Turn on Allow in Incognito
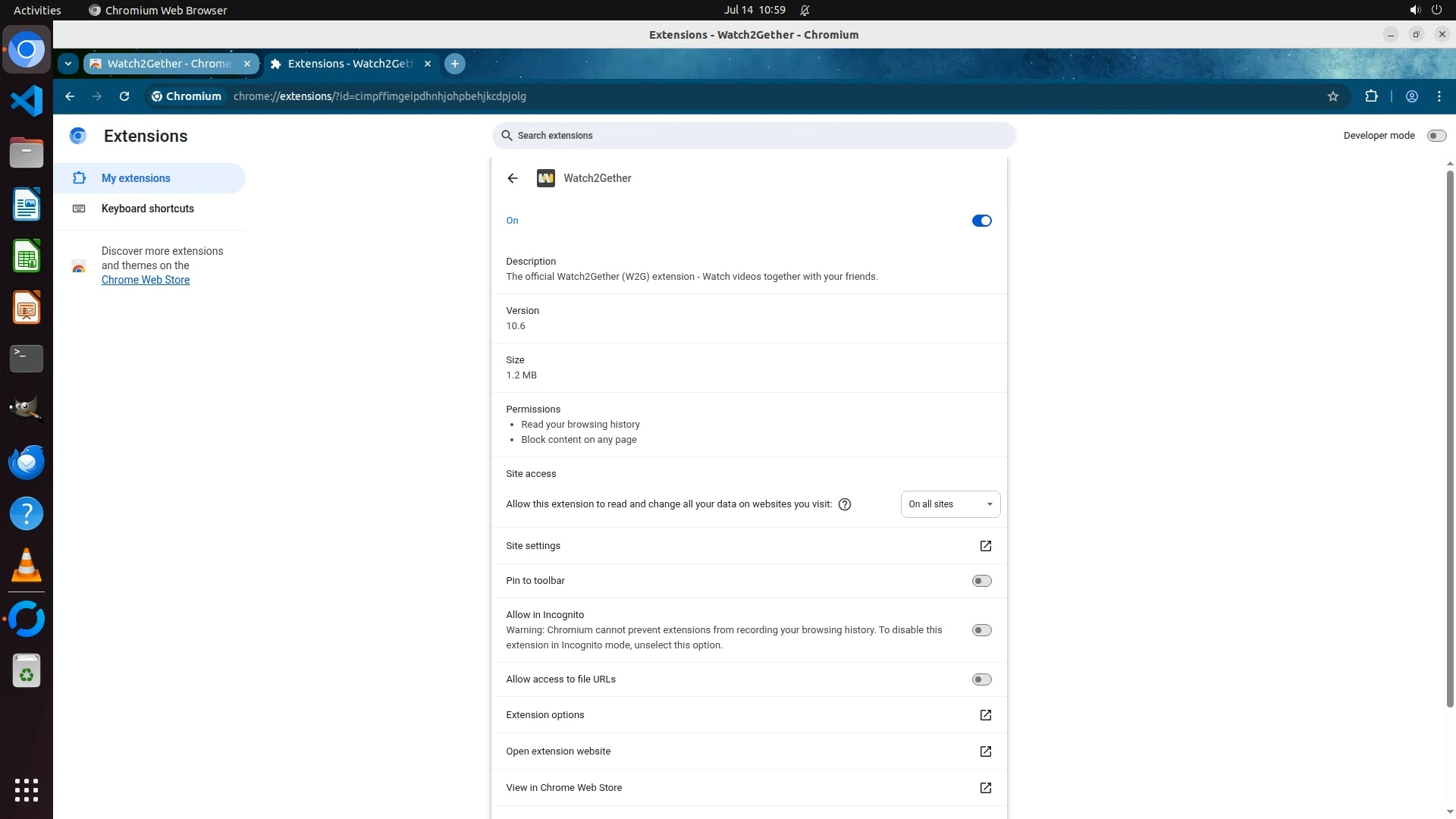The height and width of the screenshot is (819, 1456). [x=981, y=630]
